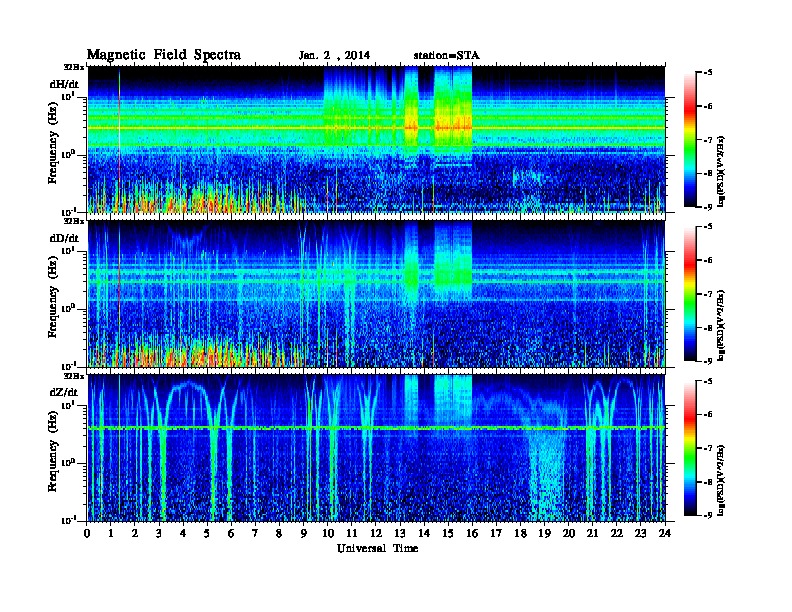
Task: Click the dH/dt spectrogram plot area
Action: click(376, 139)
